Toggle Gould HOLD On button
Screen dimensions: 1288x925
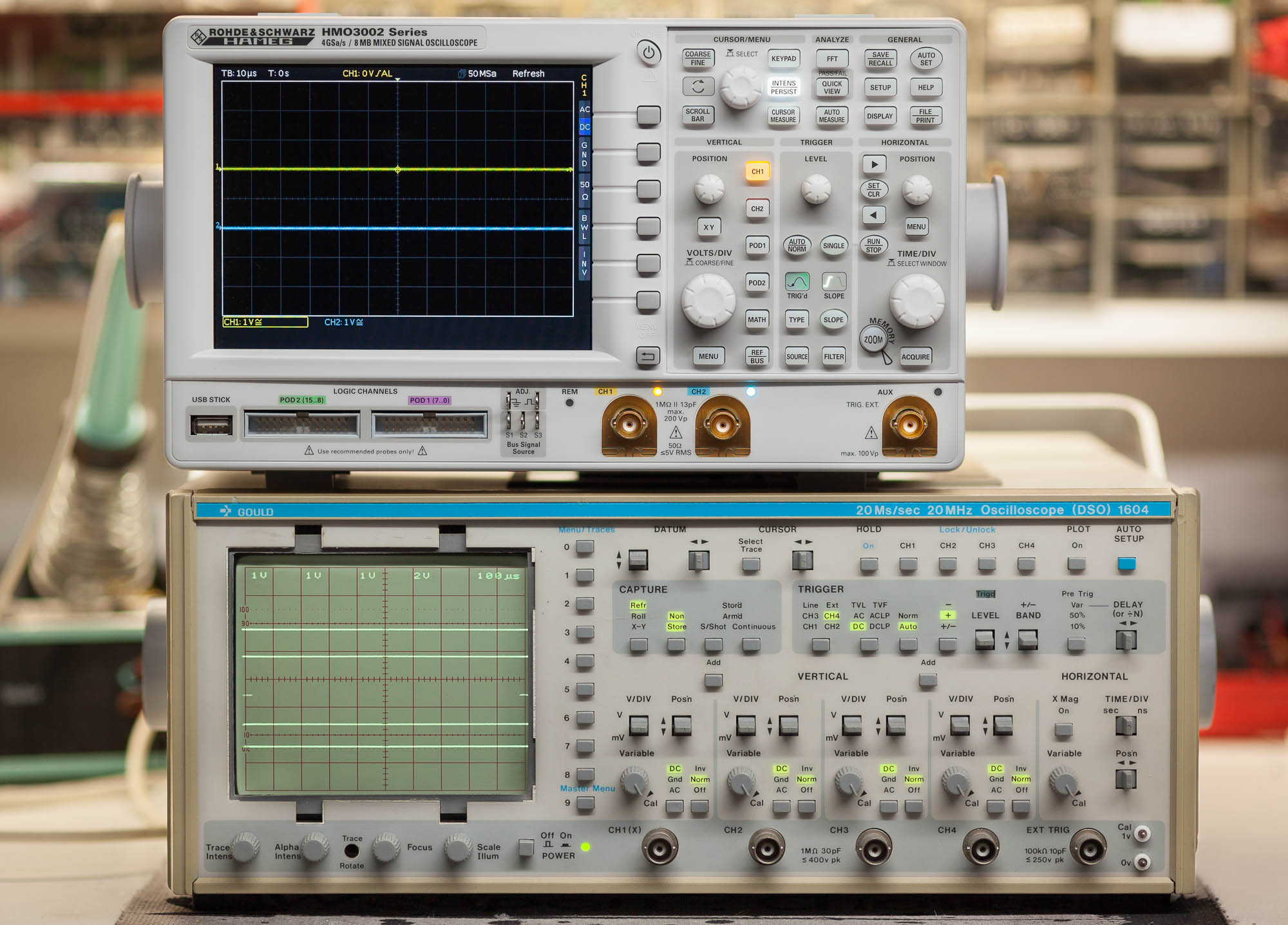(x=869, y=565)
